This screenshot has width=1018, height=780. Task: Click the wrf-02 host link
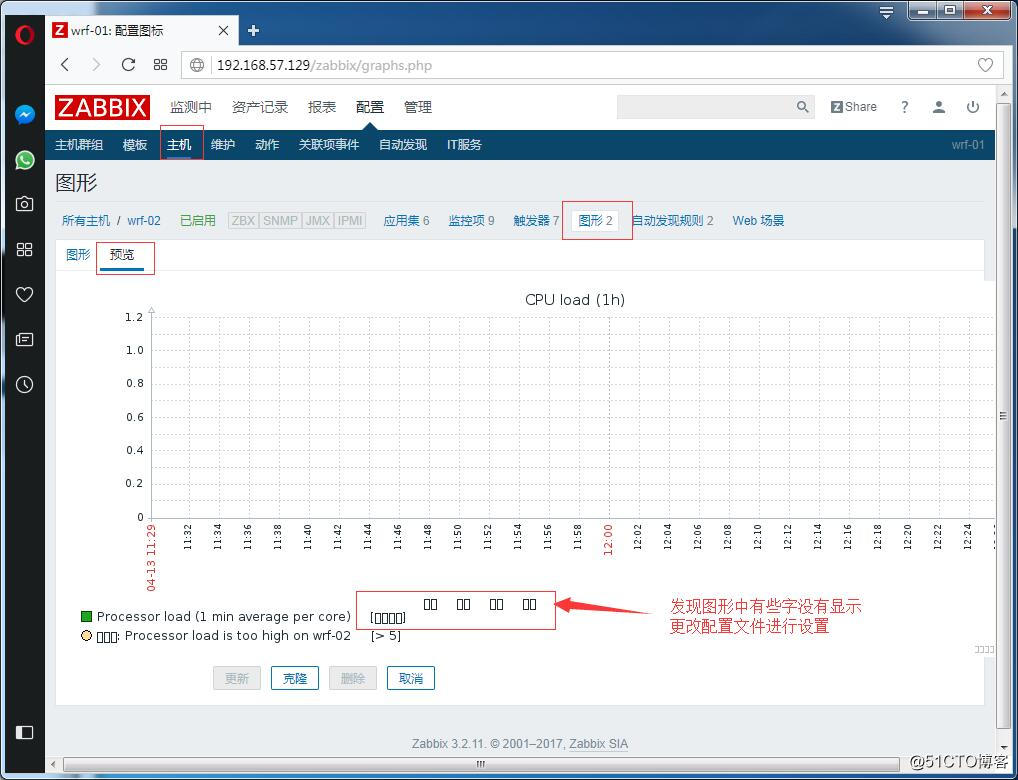coord(144,221)
